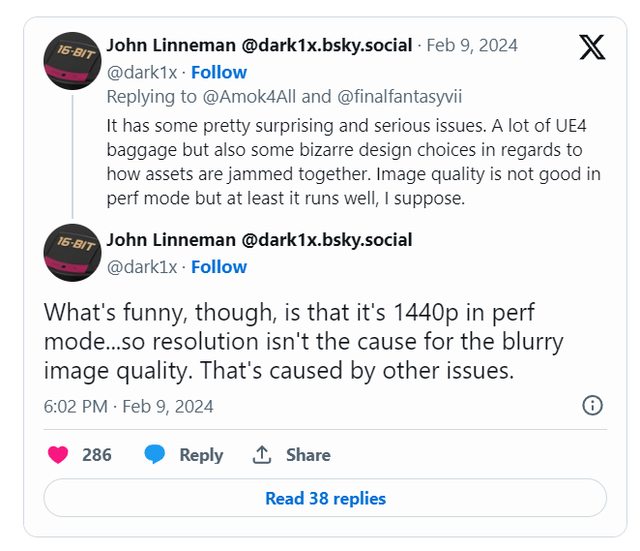
Task: Open the 6:02 PM · Feb 9, 2024 timestamp
Action: (x=128, y=406)
